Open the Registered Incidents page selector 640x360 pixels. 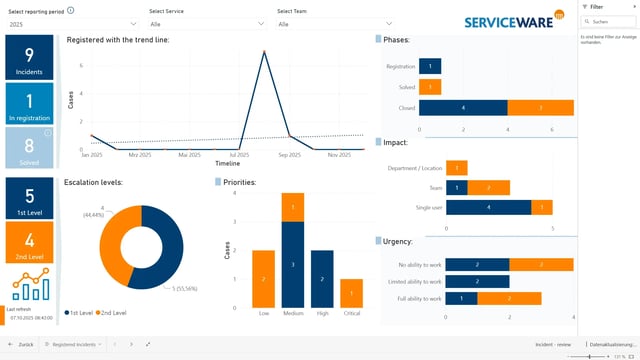(x=73, y=344)
